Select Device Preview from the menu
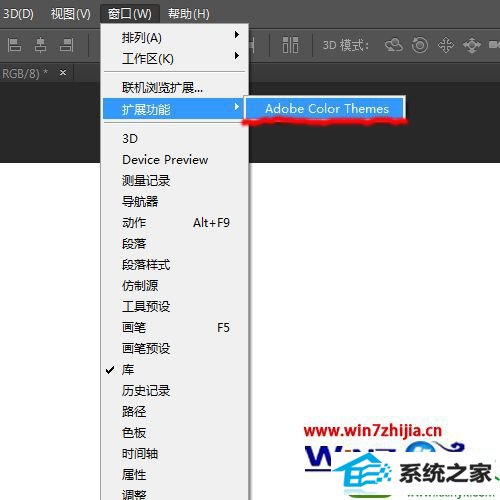This screenshot has height=500, width=500. 174,160
